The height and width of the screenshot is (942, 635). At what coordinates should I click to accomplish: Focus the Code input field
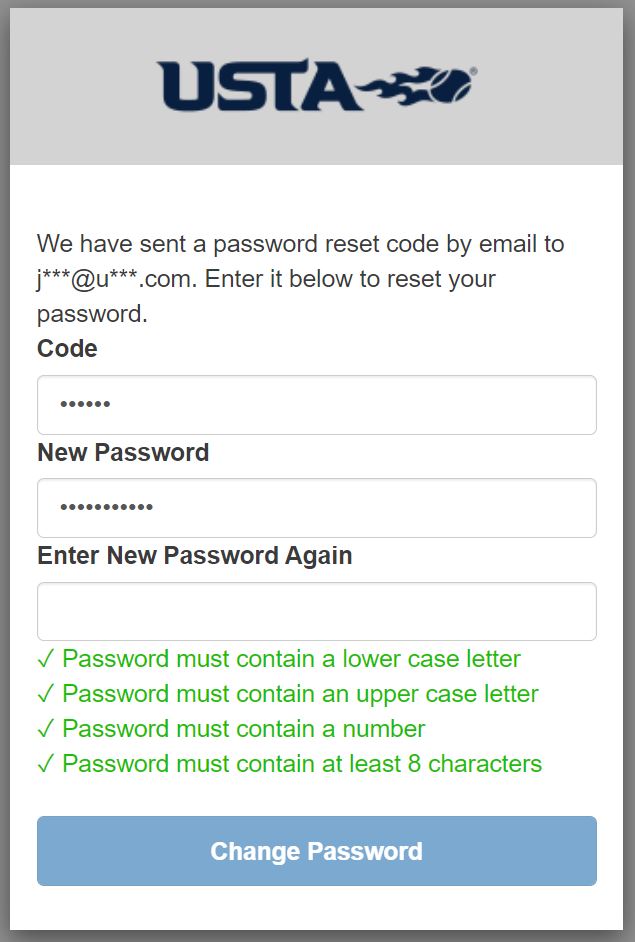click(317, 405)
